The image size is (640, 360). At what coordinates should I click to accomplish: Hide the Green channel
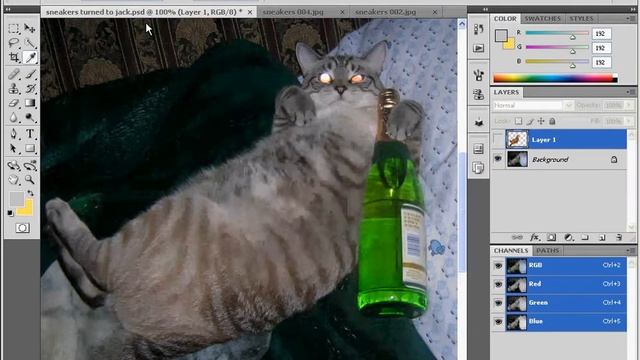click(x=498, y=303)
